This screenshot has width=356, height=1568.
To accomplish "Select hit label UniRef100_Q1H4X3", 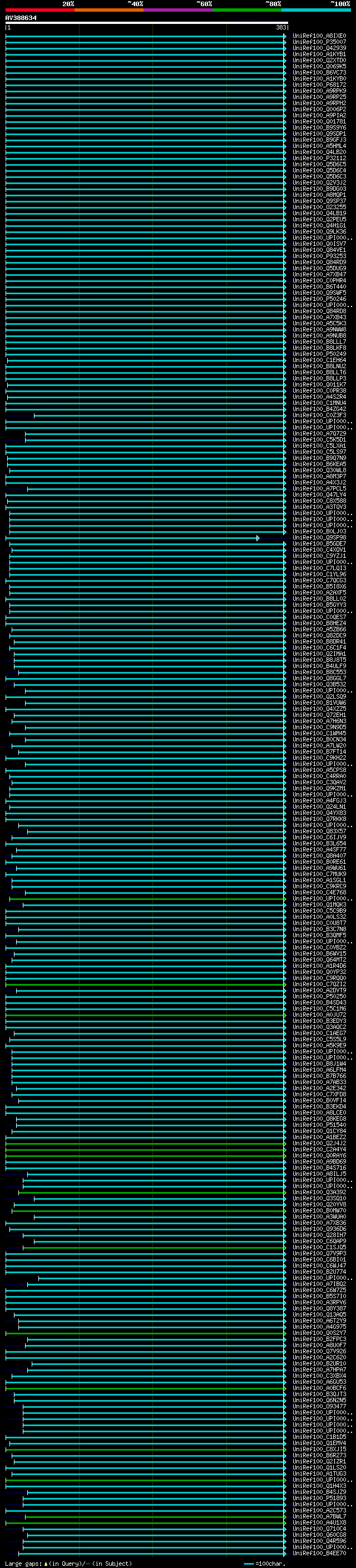I will tap(319, 1486).
